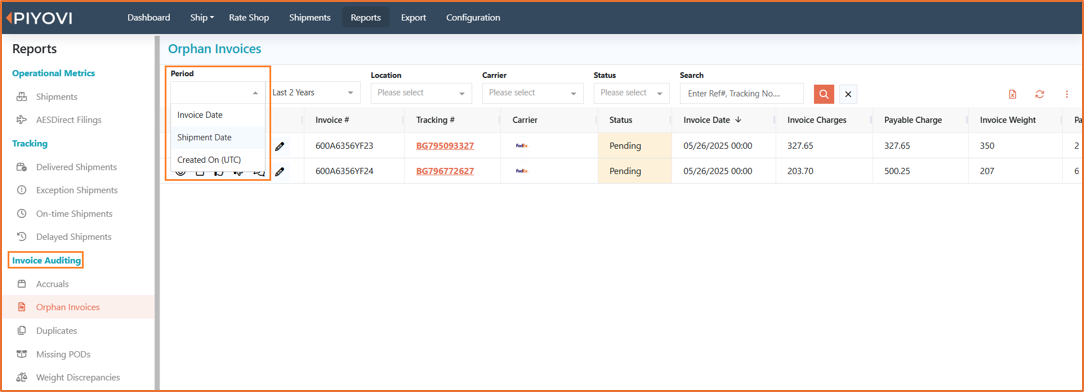The height and width of the screenshot is (392, 1084).
Task: Click the FedEx logo for invoice 600A6356YF23
Action: point(523,146)
